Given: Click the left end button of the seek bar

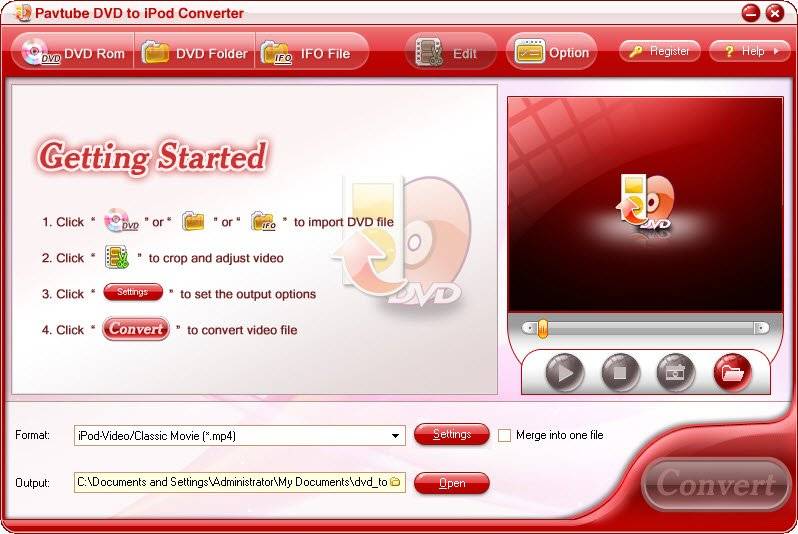Looking at the screenshot, I should 529,328.
